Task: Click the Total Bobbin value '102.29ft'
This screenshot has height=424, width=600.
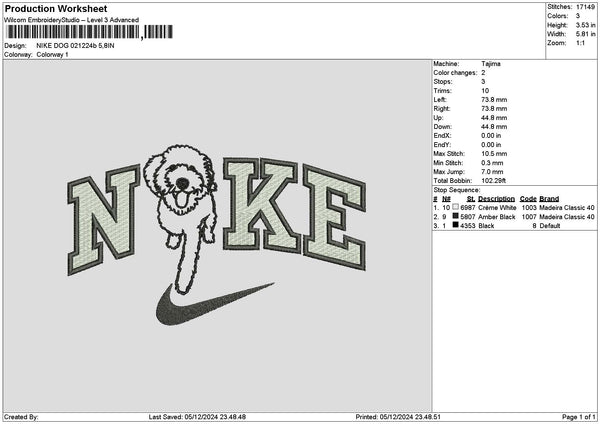Action: click(493, 181)
